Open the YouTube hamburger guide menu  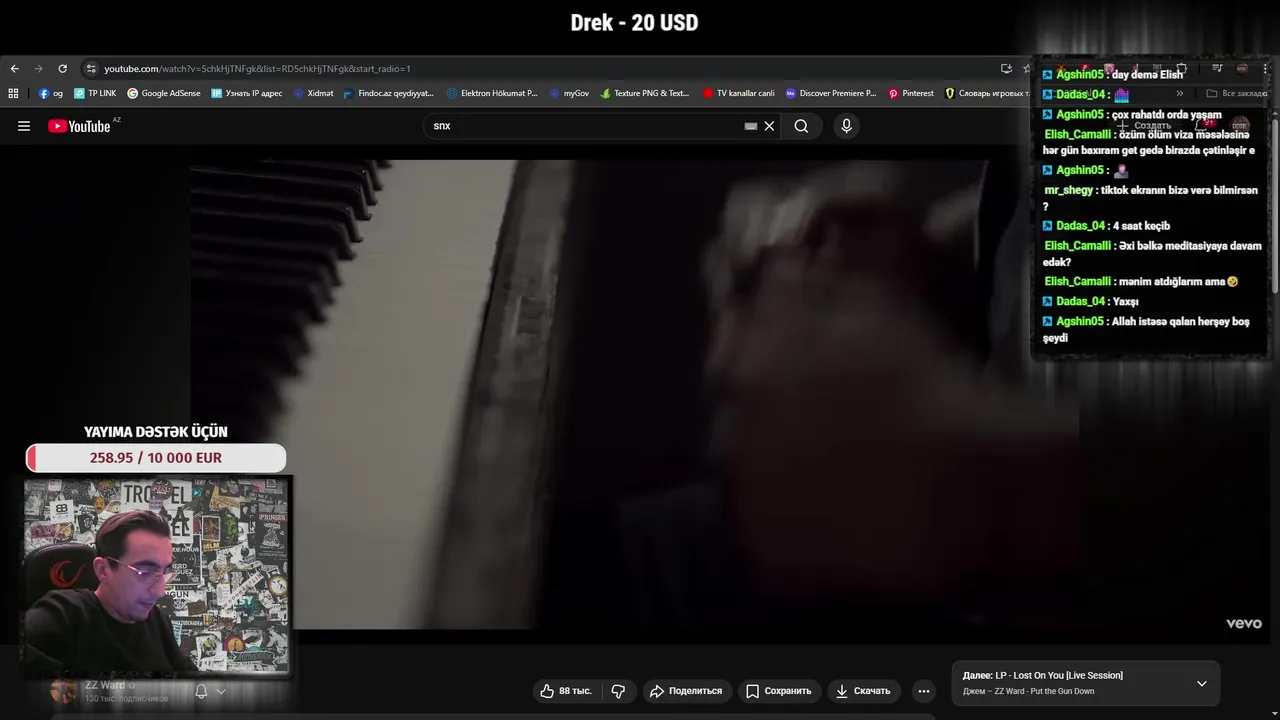pos(24,126)
